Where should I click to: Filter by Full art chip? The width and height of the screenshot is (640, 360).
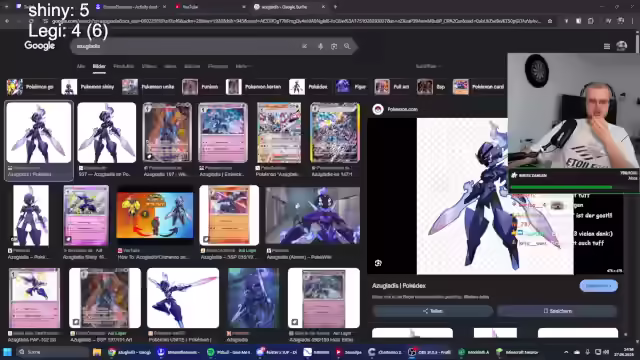392,87
